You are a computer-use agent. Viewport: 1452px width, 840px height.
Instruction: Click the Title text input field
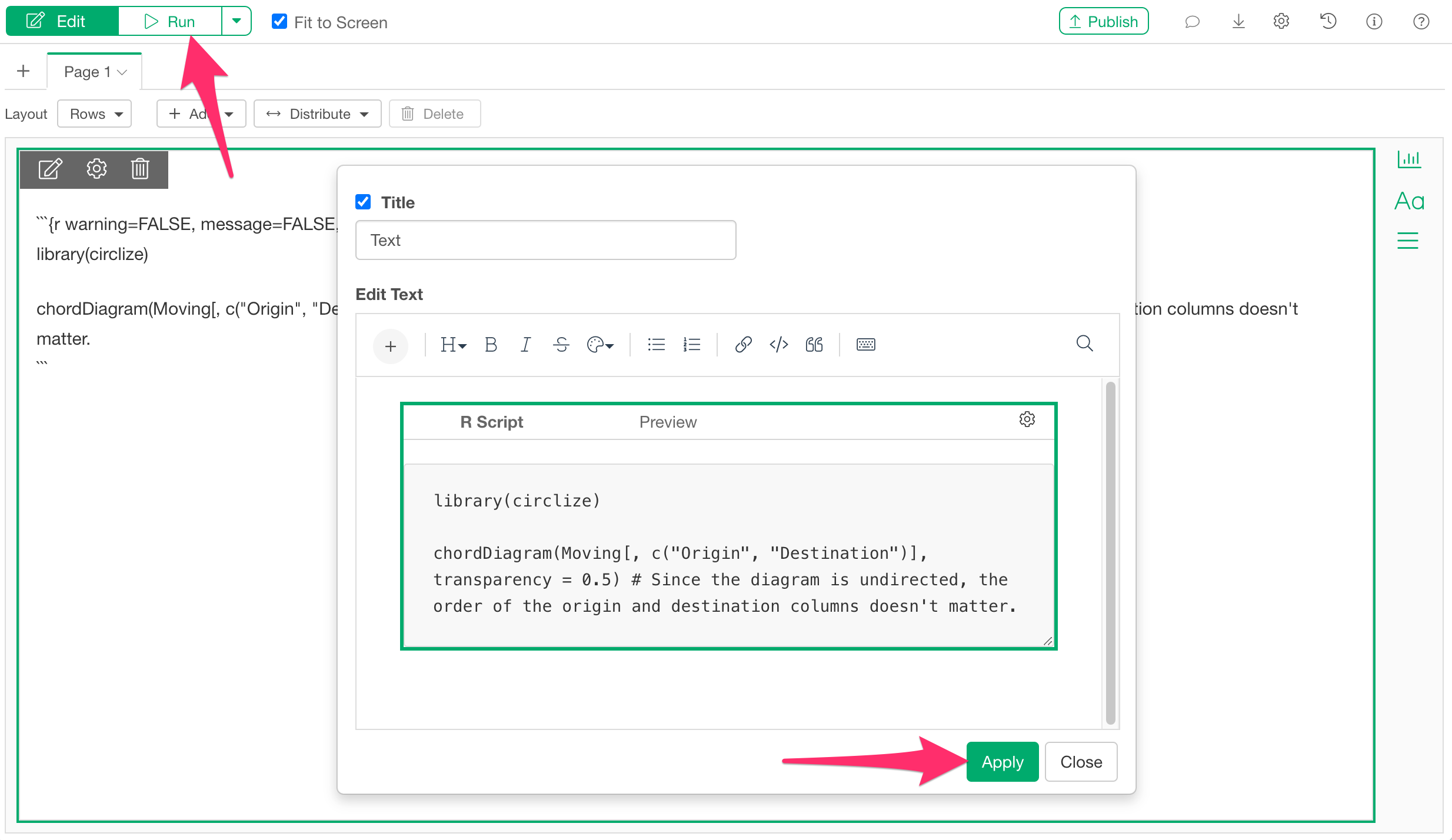(x=545, y=240)
